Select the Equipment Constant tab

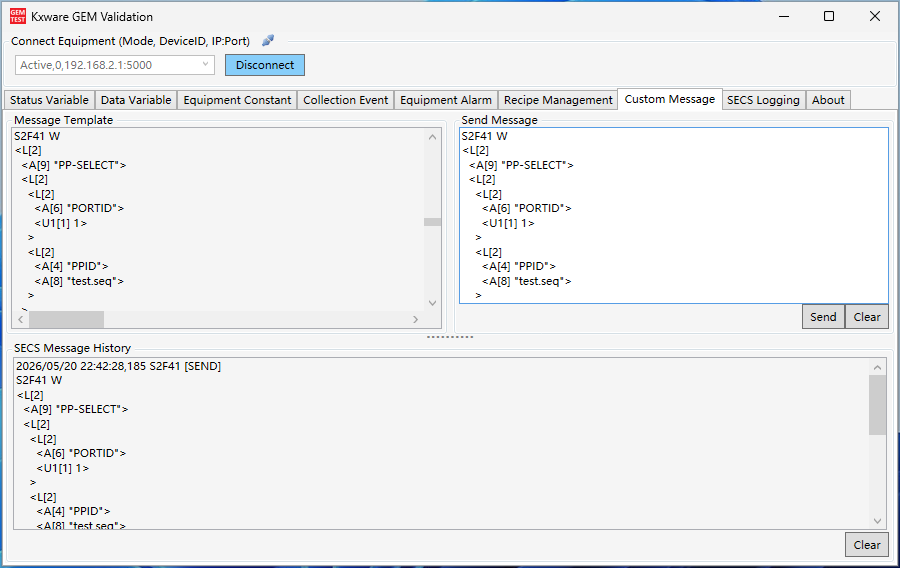point(237,100)
